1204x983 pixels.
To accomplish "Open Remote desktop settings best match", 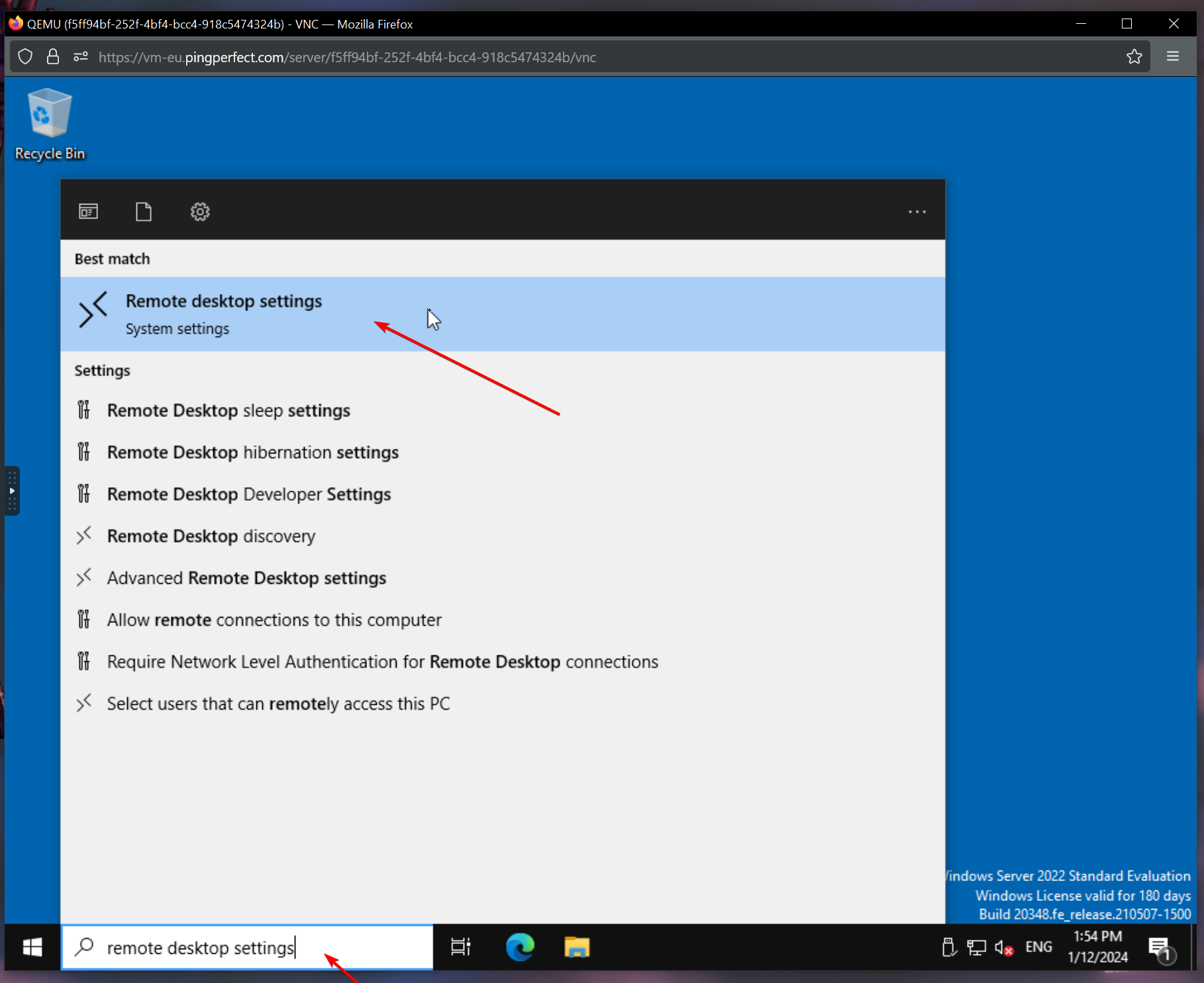I will coord(224,314).
